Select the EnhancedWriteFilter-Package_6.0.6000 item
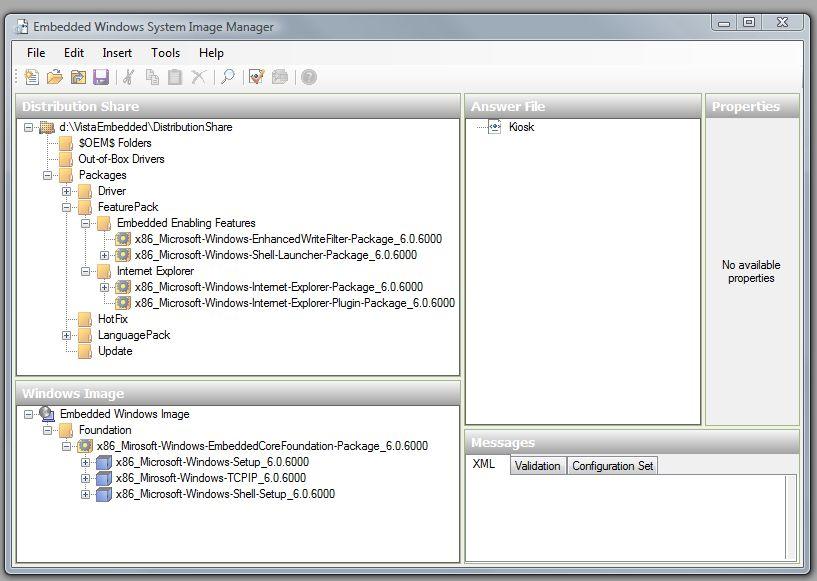Image resolution: width=817 pixels, height=581 pixels. click(288, 239)
